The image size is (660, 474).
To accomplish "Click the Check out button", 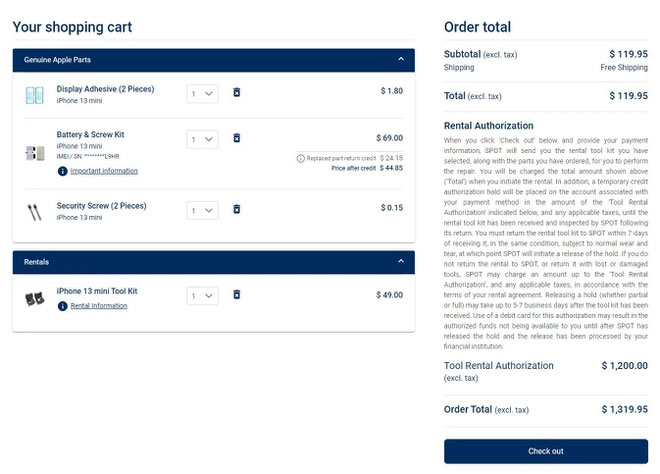I will click(x=545, y=451).
